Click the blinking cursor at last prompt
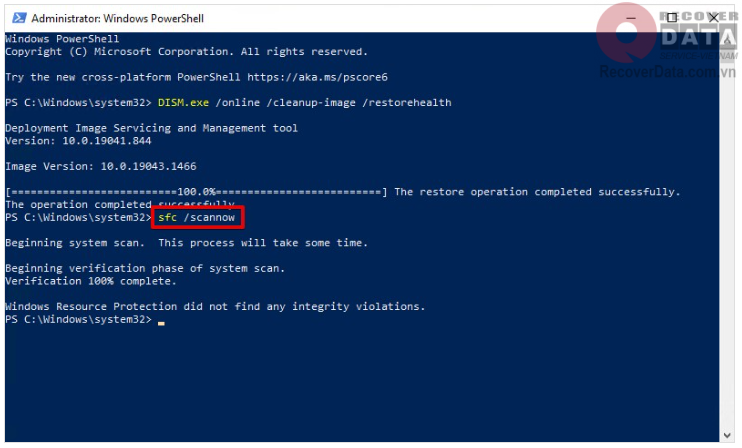The height and width of the screenshot is (448, 742). [160, 321]
